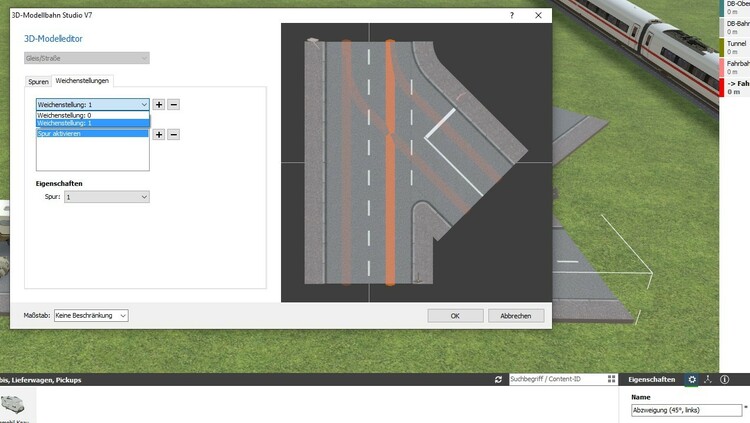Click the Name field Abzweigung (45°, links)
Viewport: 750px width, 423px height.
[x=686, y=410]
